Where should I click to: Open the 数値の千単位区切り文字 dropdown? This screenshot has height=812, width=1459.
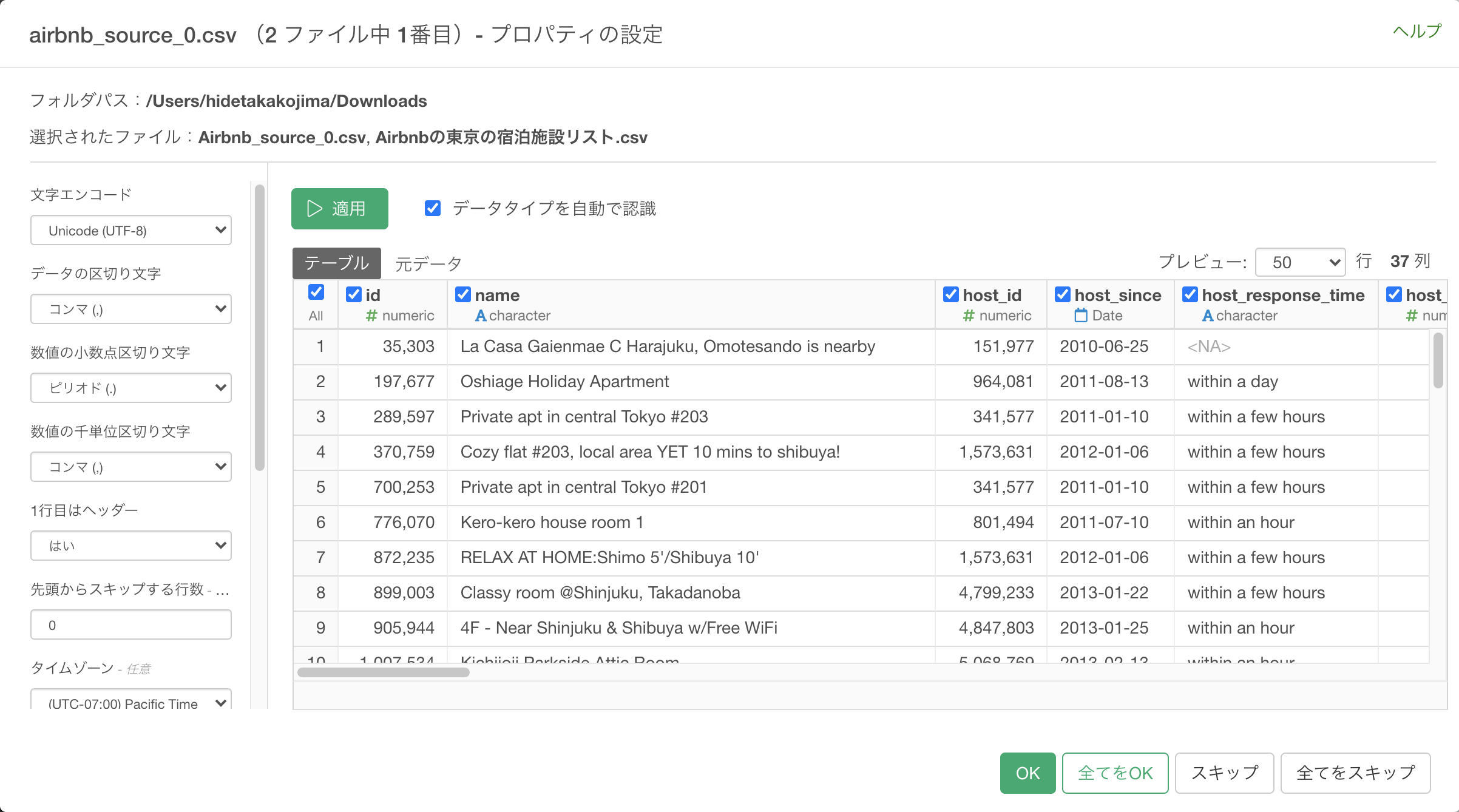[x=131, y=467]
